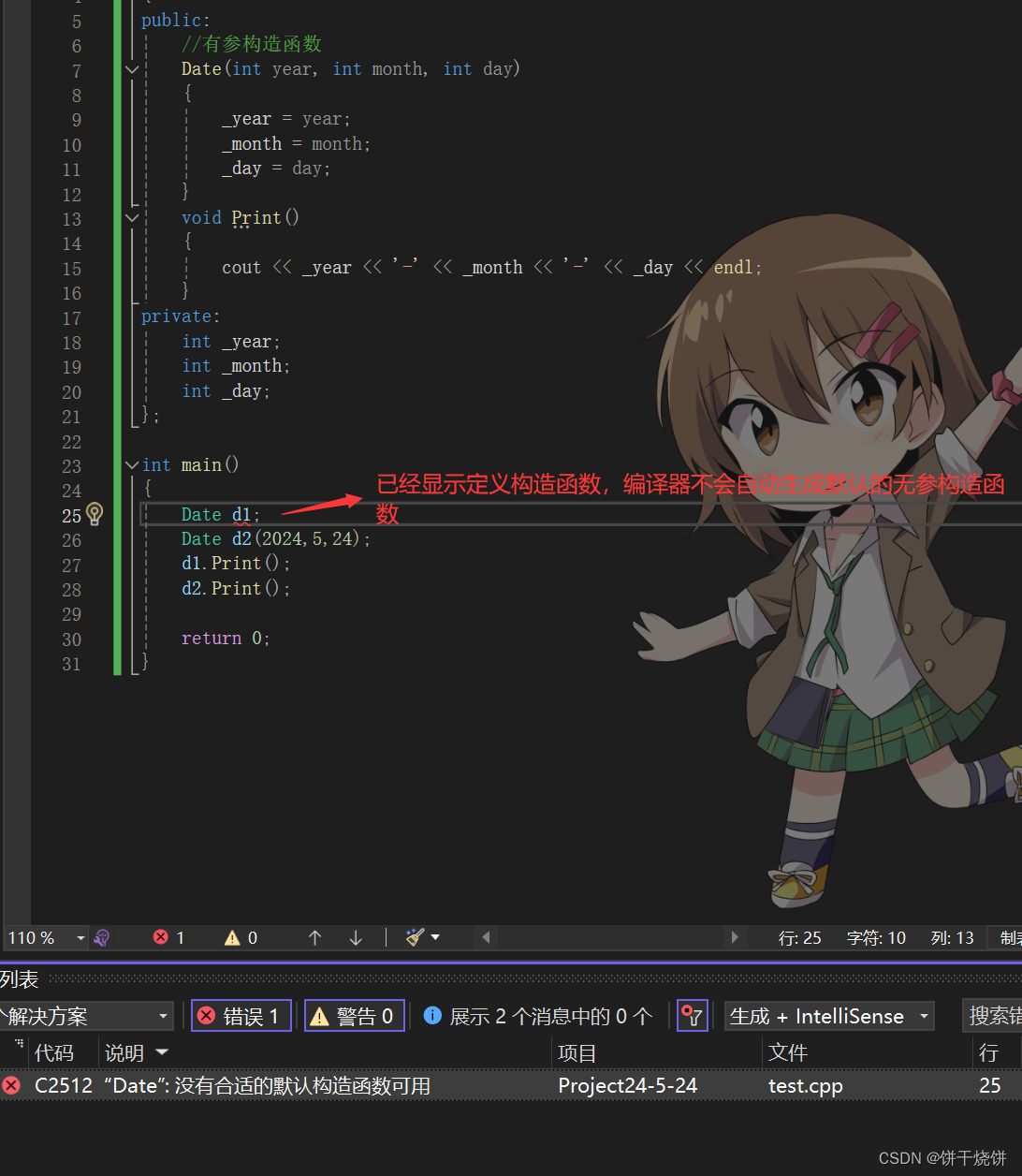Click line number 29 in the gutter
Viewport: 1022px width, 1176px height.
pyautogui.click(x=71, y=614)
